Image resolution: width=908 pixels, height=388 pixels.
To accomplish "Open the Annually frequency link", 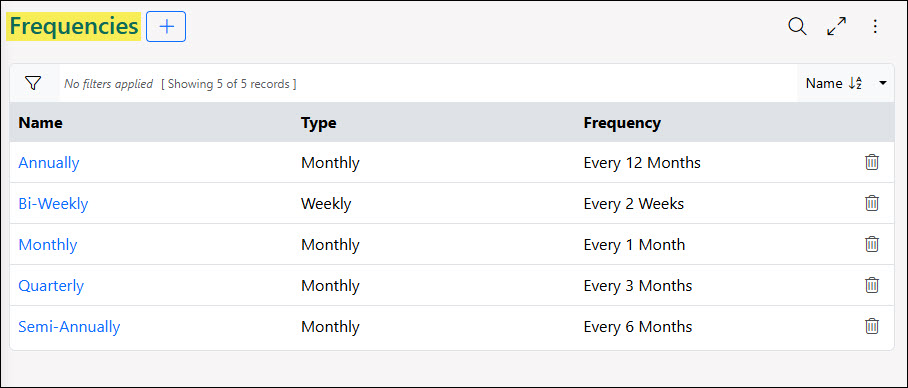I will 49,163.
